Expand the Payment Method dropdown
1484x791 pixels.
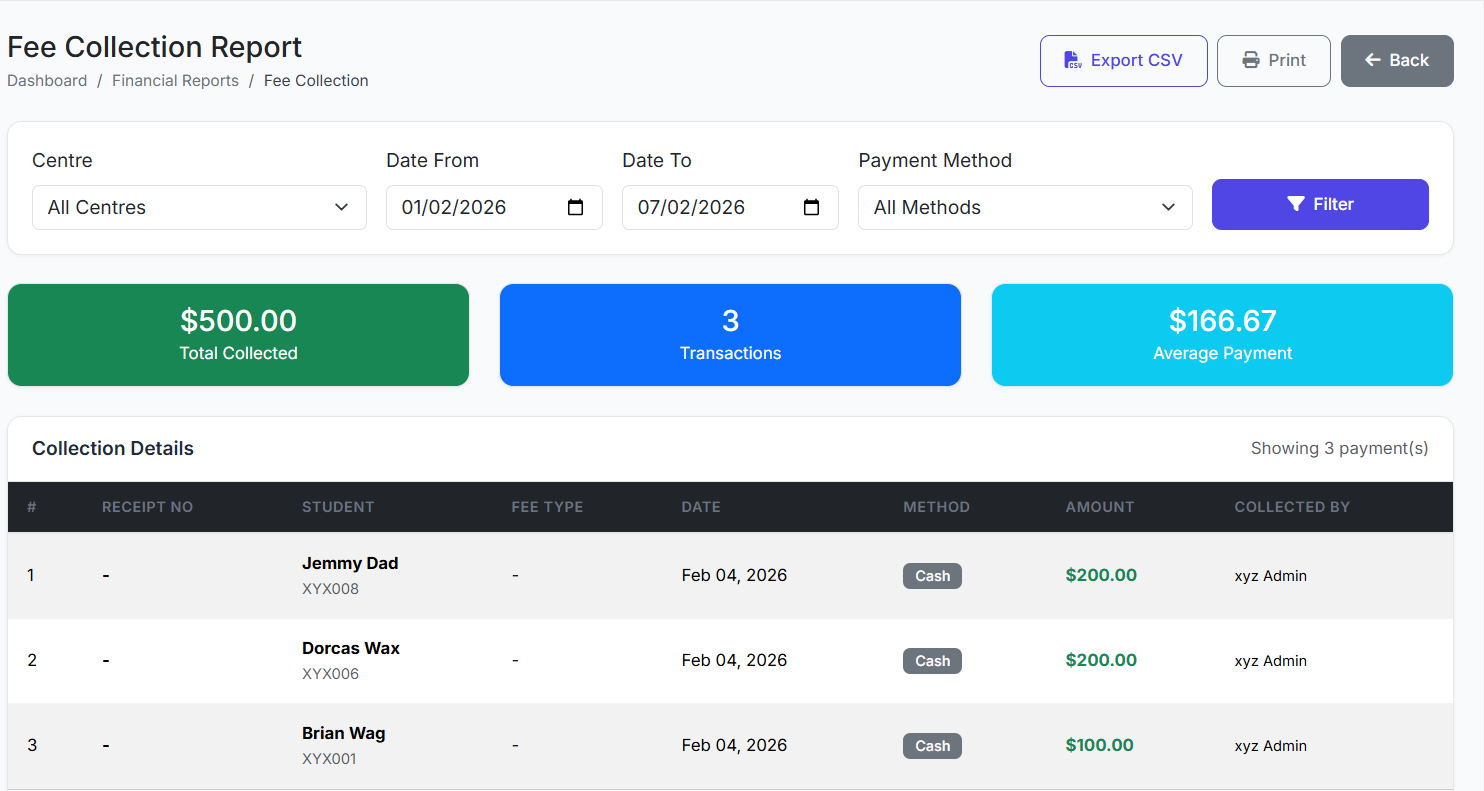[1025, 207]
